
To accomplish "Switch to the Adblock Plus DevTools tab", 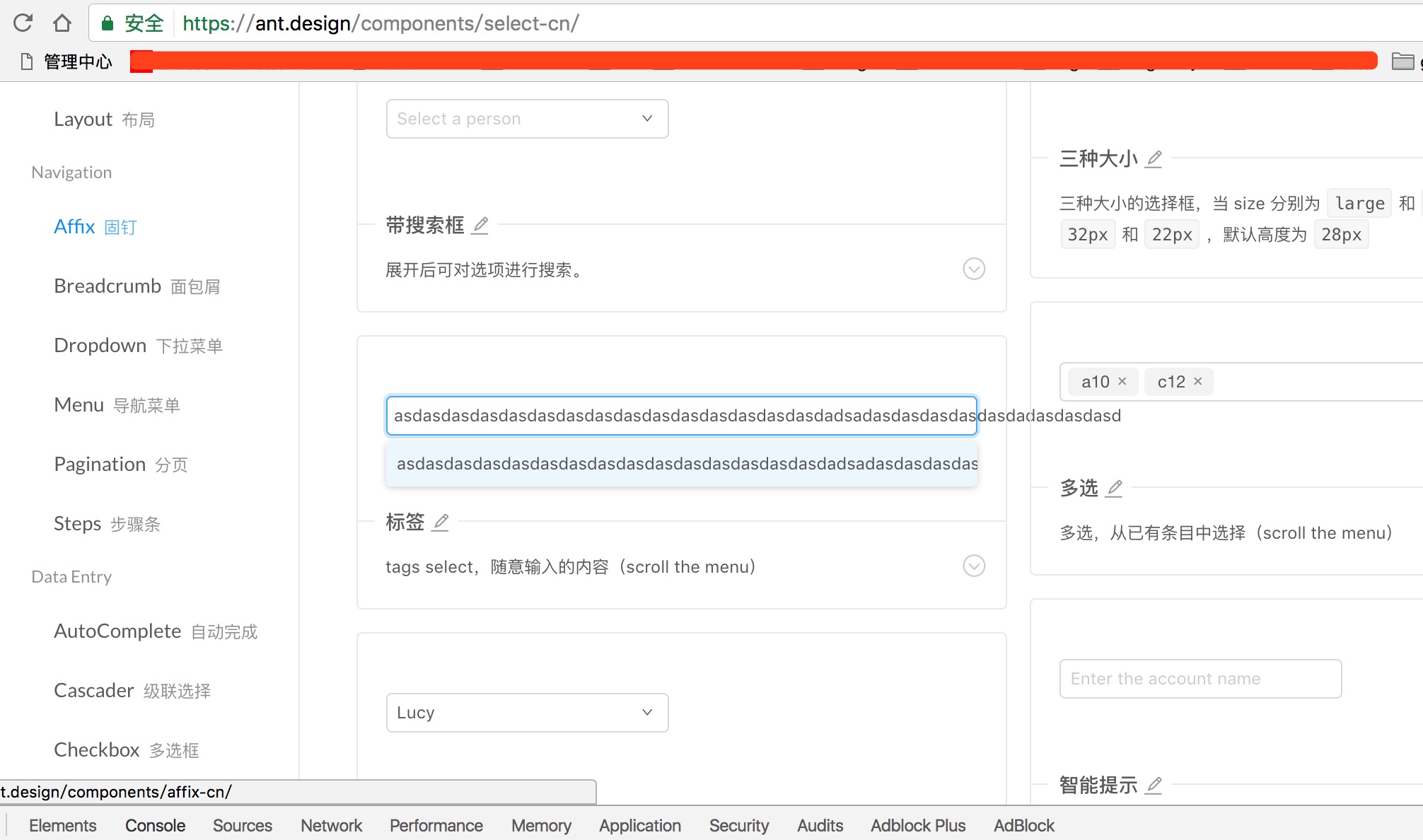I will click(918, 825).
